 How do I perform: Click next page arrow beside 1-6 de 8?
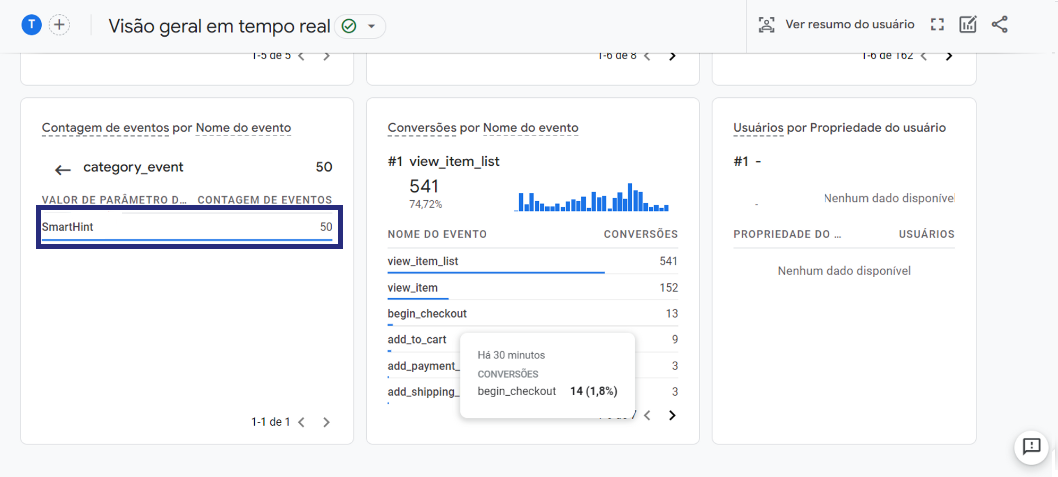pos(671,56)
